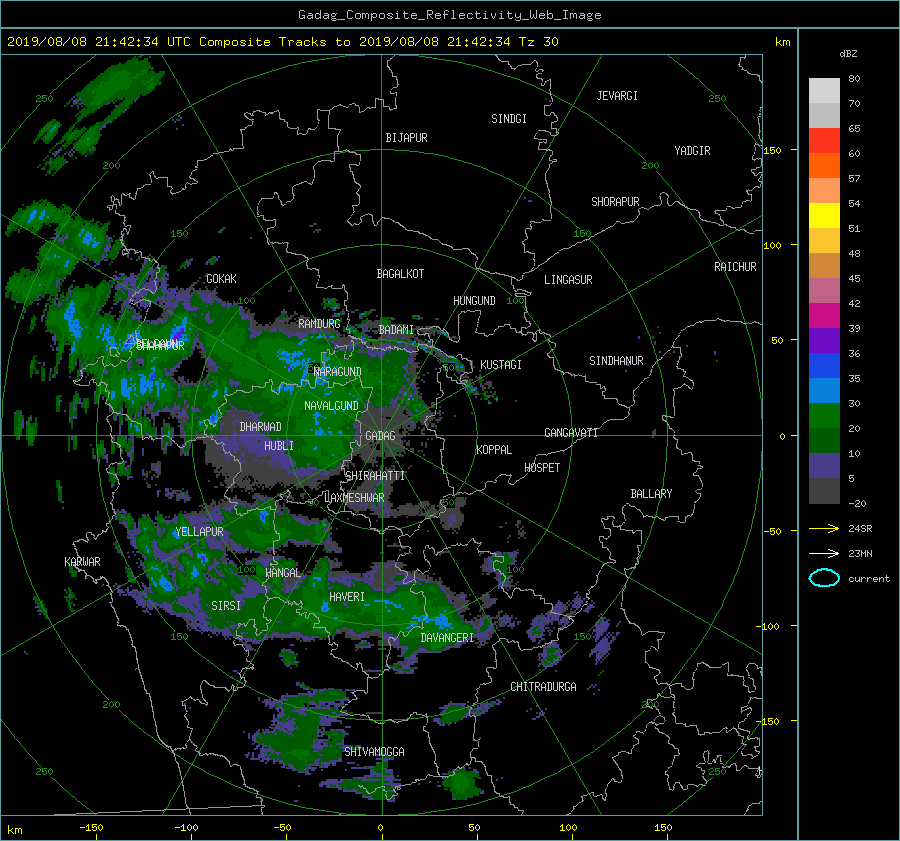Click the KARWAR city label
This screenshot has height=841, width=900.
[x=82, y=562]
